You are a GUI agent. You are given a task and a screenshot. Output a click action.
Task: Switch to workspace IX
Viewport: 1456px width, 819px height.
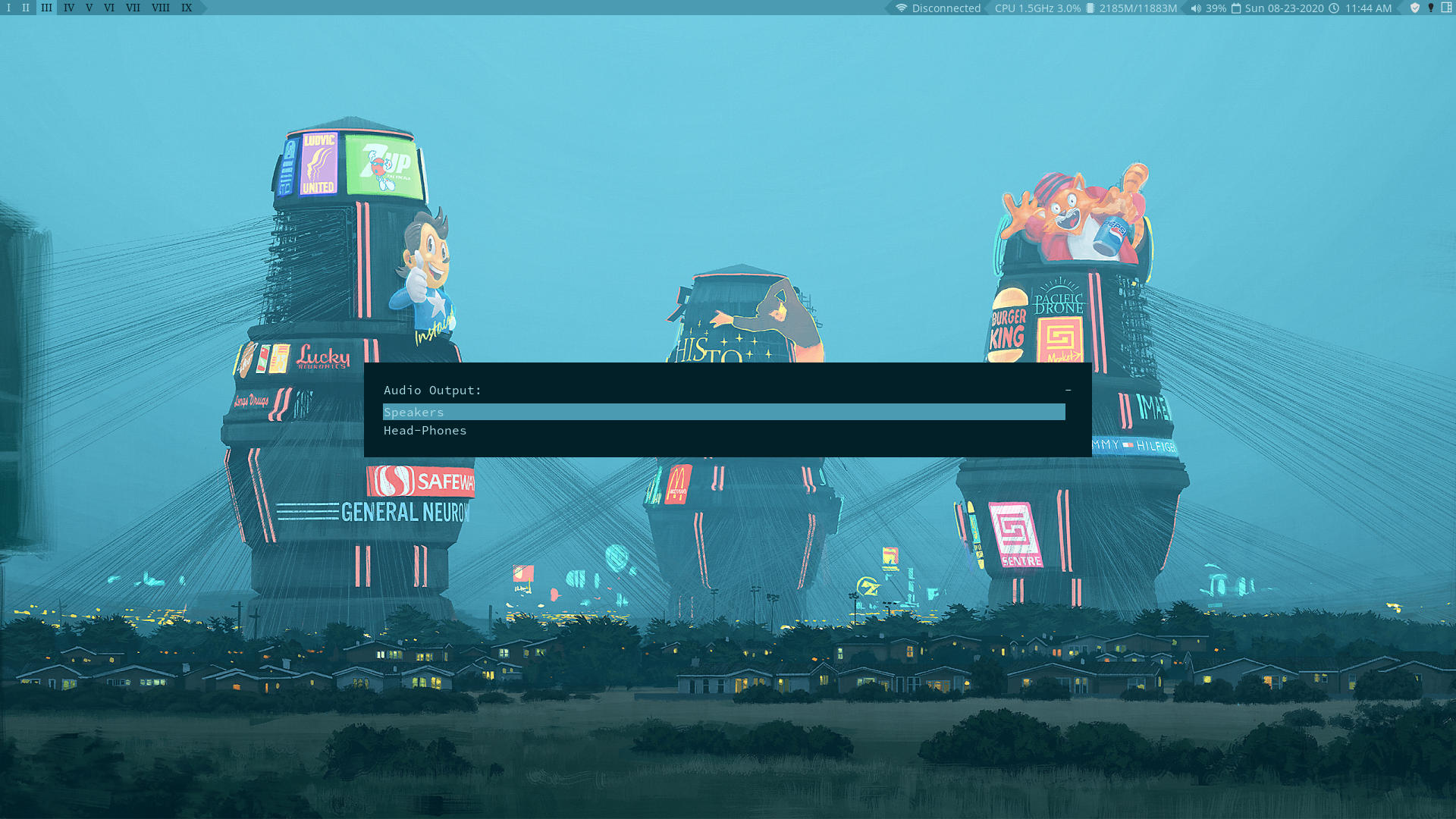pyautogui.click(x=187, y=8)
